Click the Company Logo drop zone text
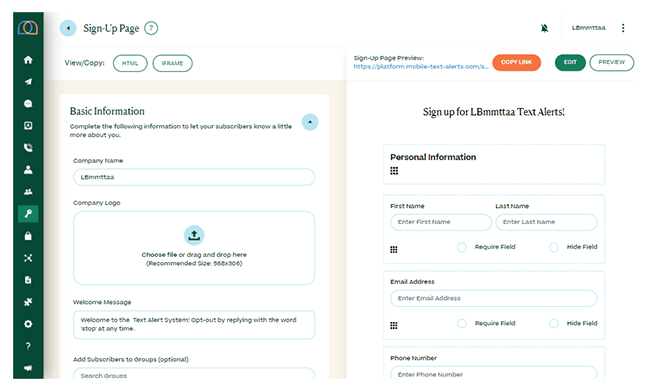Image resolution: width=649 pixels, height=391 pixels. click(194, 259)
